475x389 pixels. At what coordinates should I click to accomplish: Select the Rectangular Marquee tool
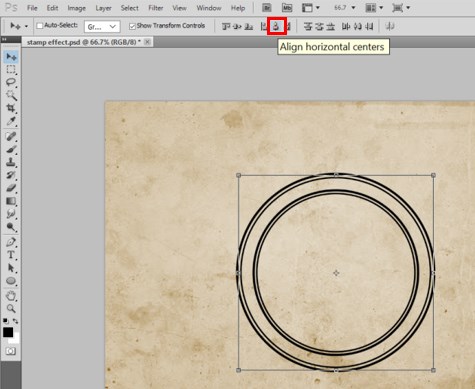point(11,70)
